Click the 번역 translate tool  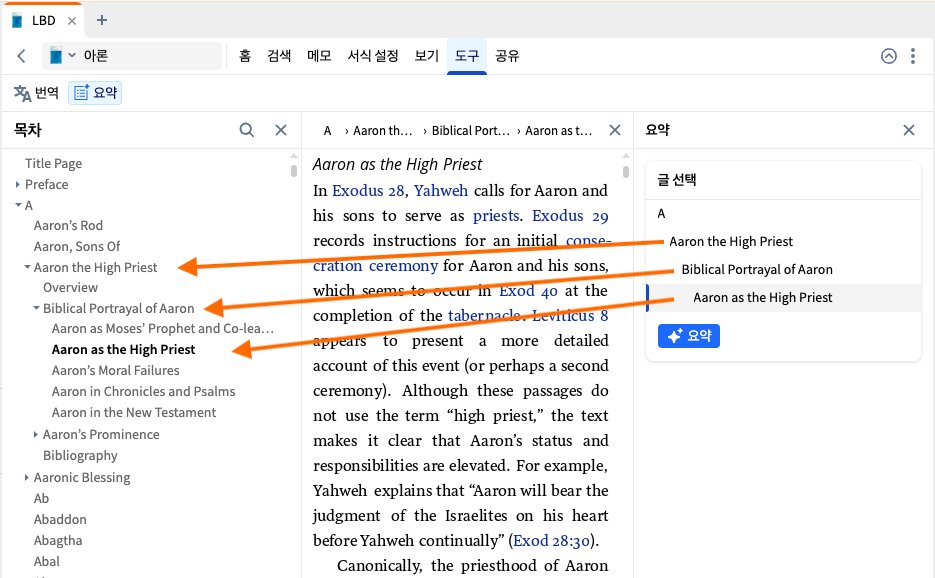pyautogui.click(x=36, y=93)
